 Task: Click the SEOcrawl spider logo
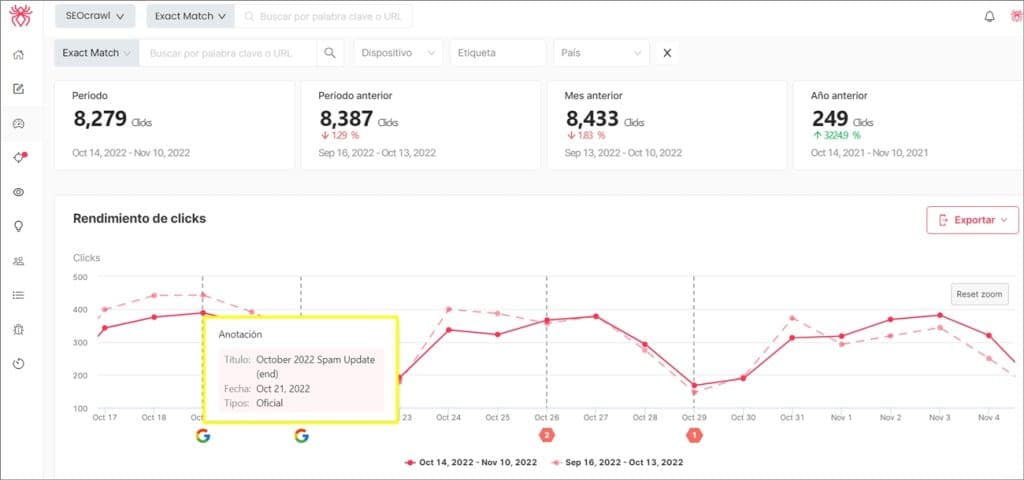[20, 16]
